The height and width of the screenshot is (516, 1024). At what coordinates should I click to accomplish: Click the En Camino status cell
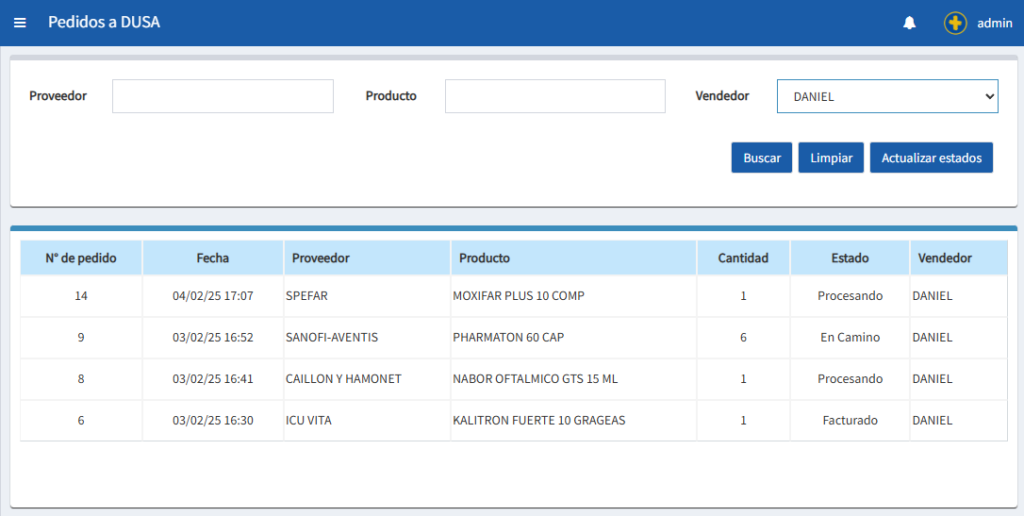click(x=849, y=338)
